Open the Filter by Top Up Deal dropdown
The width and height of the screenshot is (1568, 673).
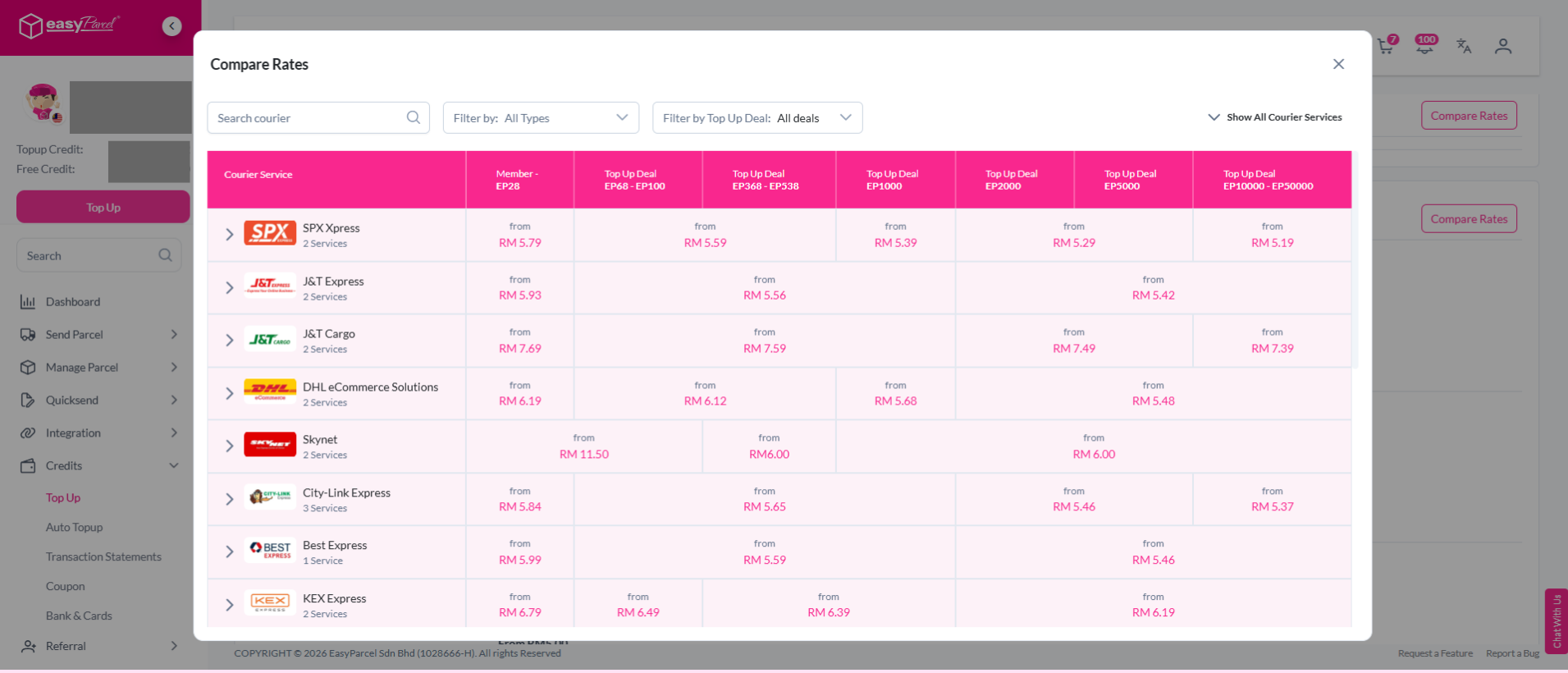pyautogui.click(x=757, y=117)
